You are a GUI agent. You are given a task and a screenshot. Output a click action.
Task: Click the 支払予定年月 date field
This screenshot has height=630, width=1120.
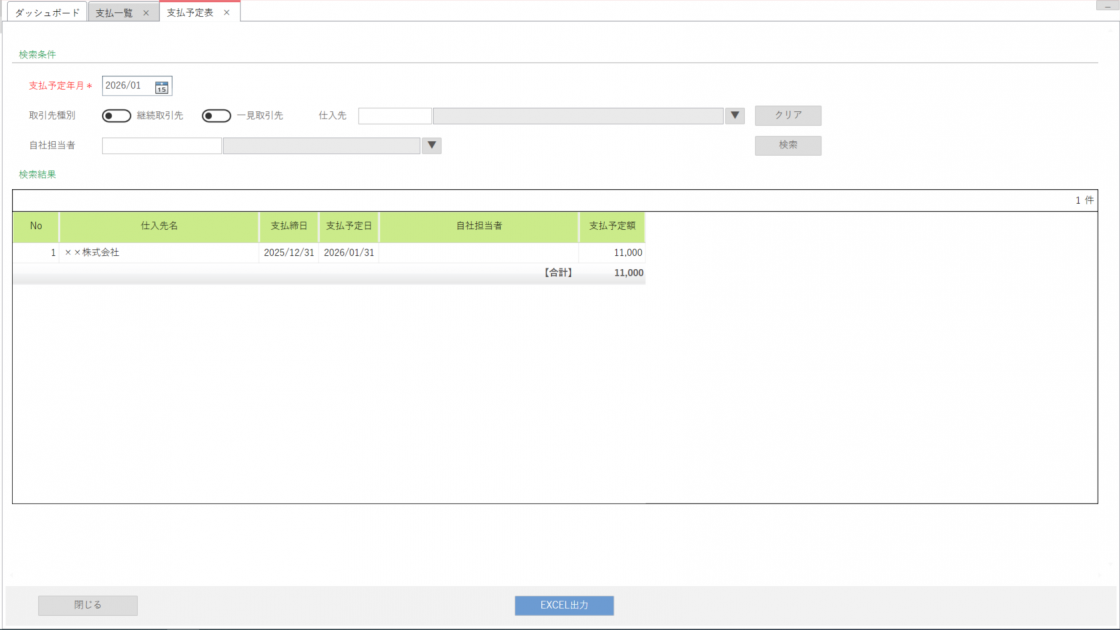click(x=127, y=87)
